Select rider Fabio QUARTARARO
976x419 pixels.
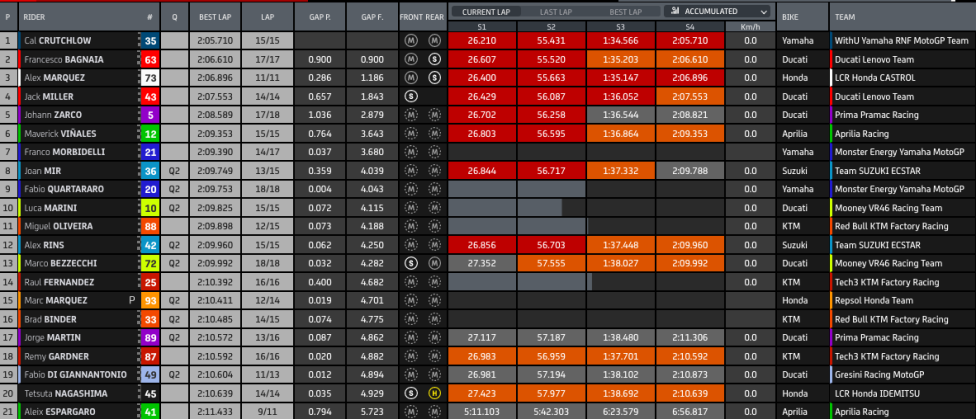(63, 189)
